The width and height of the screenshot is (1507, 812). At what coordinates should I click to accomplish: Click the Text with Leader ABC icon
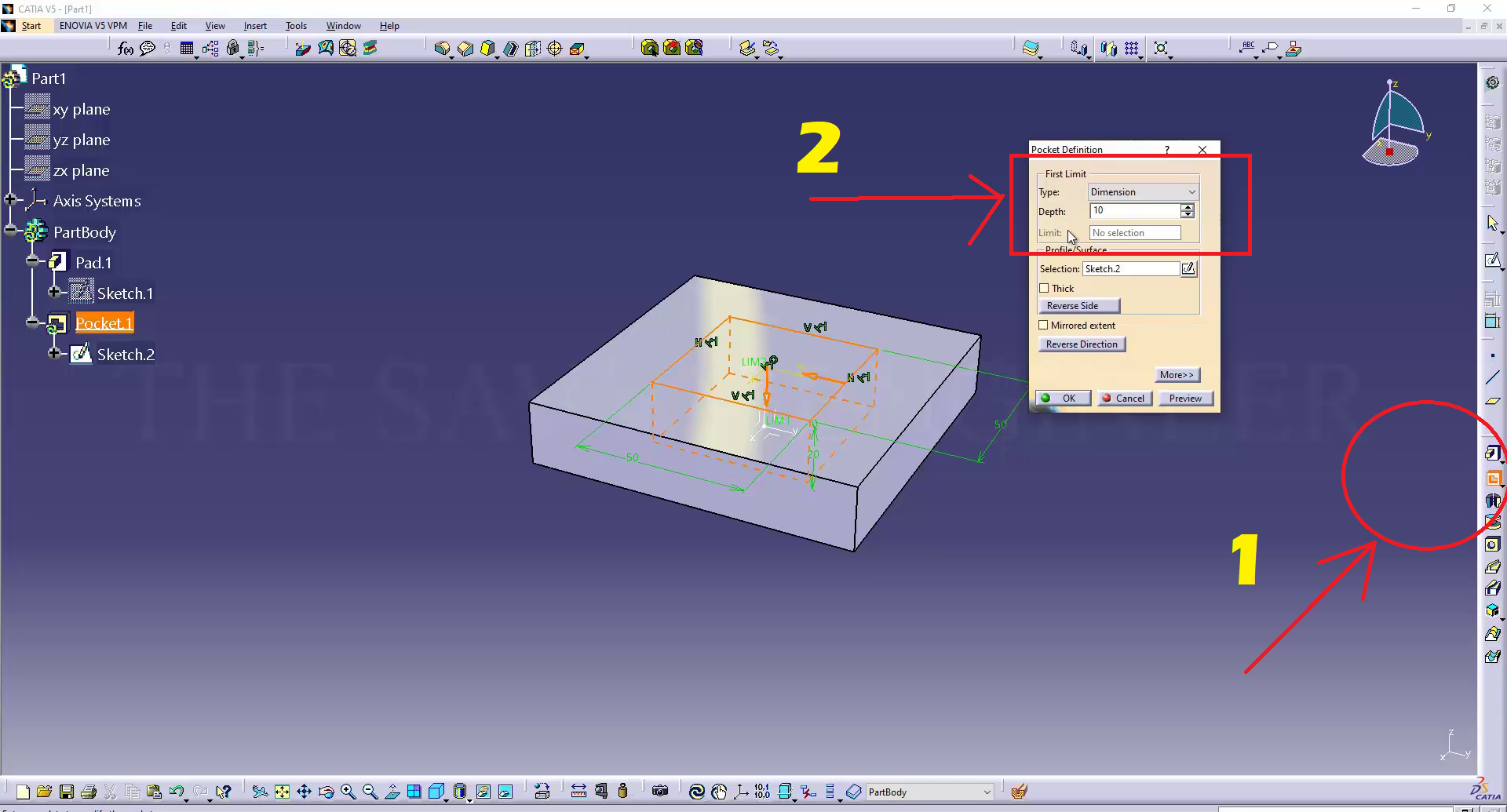(1247, 48)
